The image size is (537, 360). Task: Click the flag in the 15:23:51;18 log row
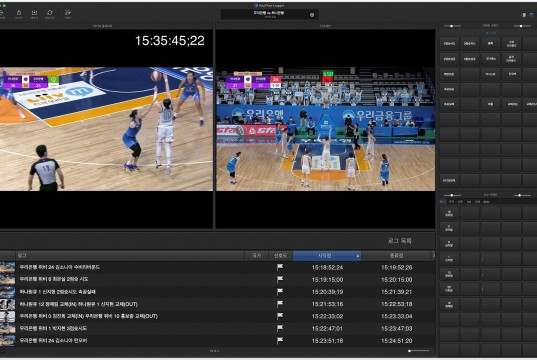pyautogui.click(x=280, y=340)
